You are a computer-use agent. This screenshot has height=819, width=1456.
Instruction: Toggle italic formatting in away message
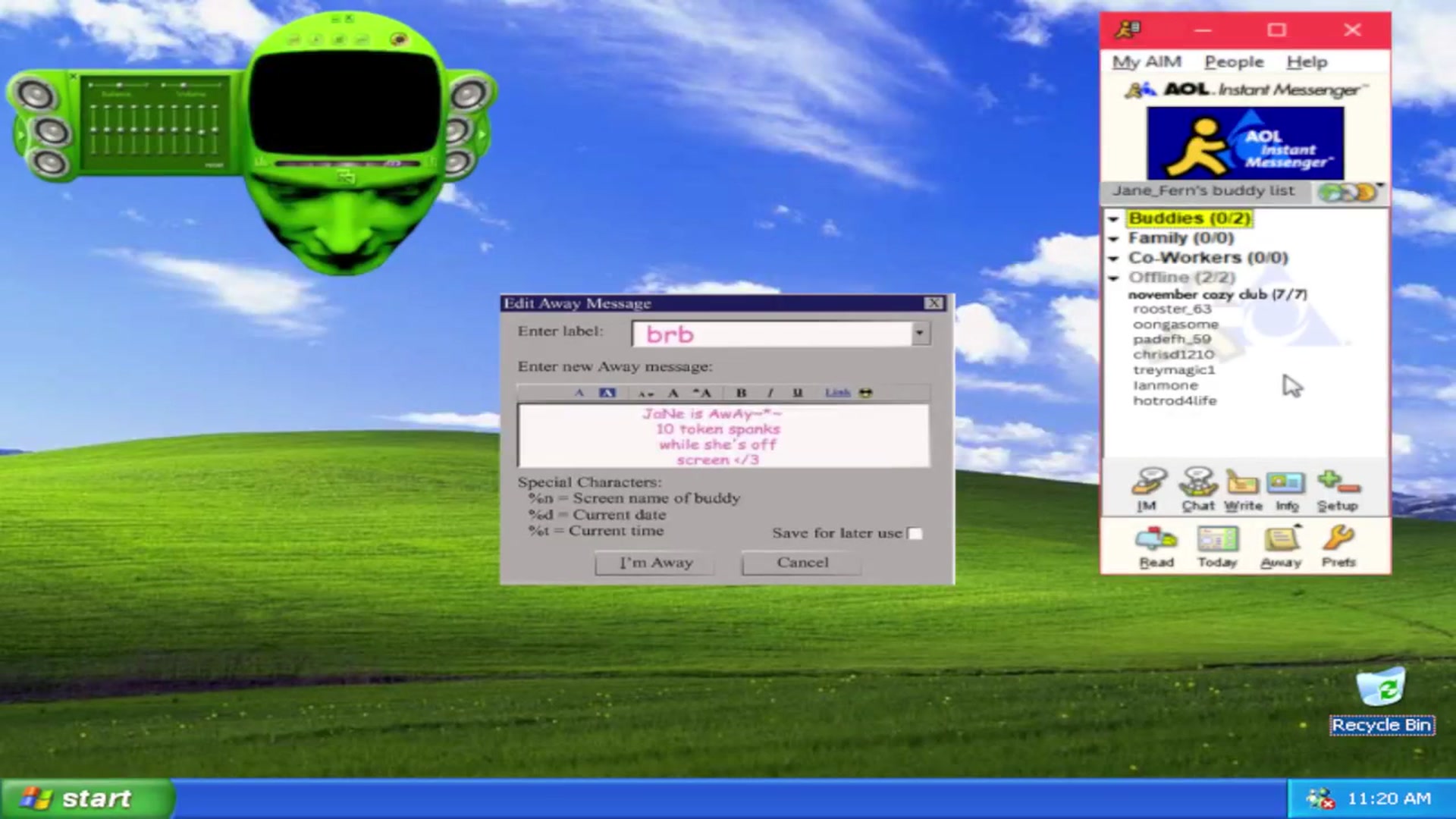coord(770,392)
